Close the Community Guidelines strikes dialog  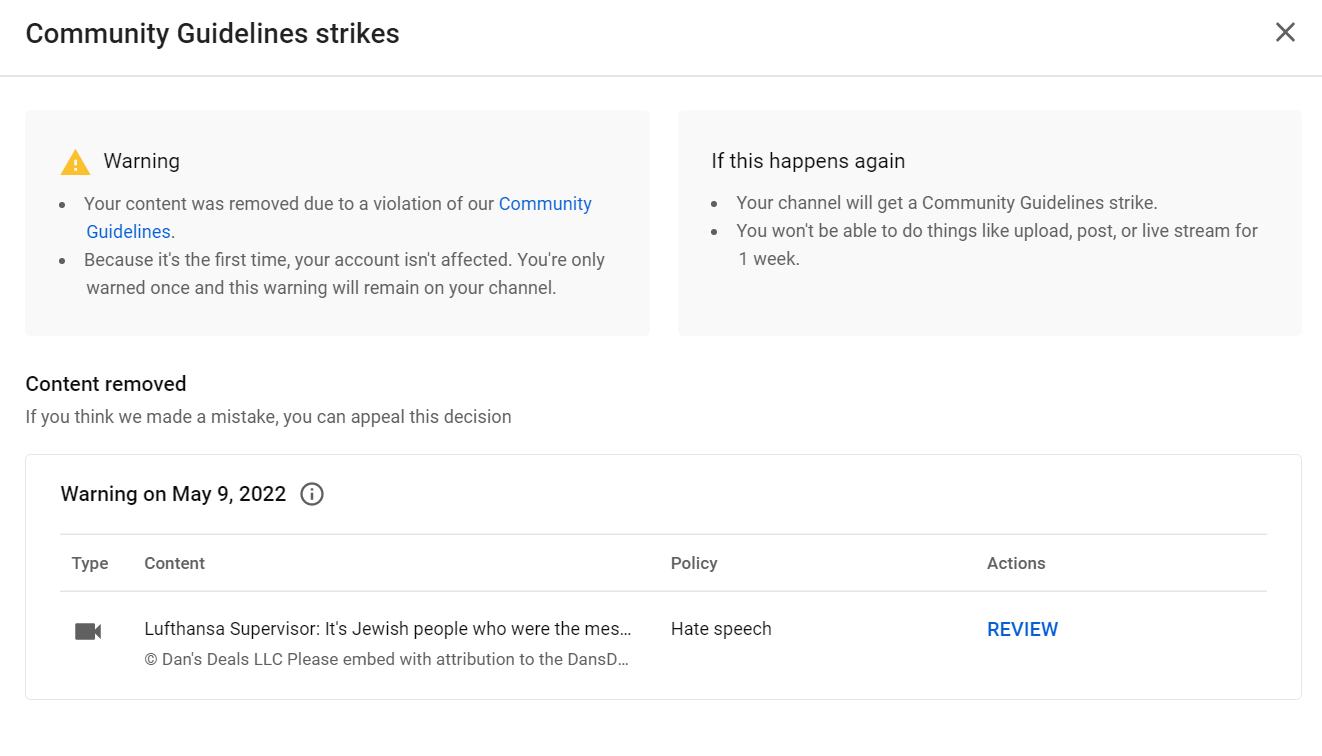(1285, 33)
